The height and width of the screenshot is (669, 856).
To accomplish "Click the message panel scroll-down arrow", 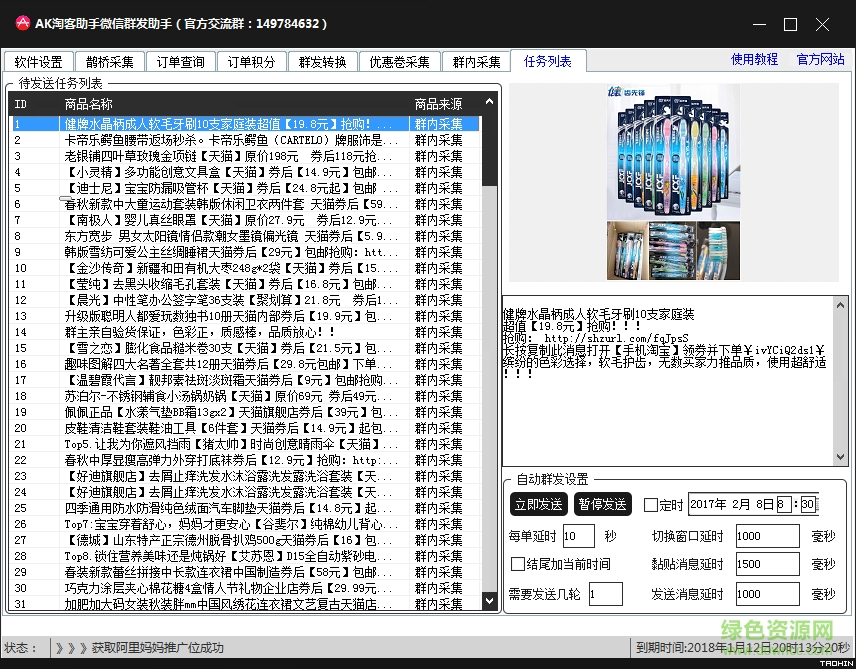I will click(838, 458).
